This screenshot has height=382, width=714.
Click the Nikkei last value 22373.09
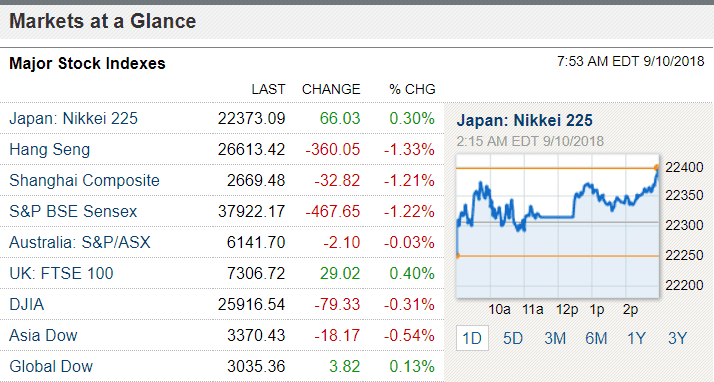251,118
